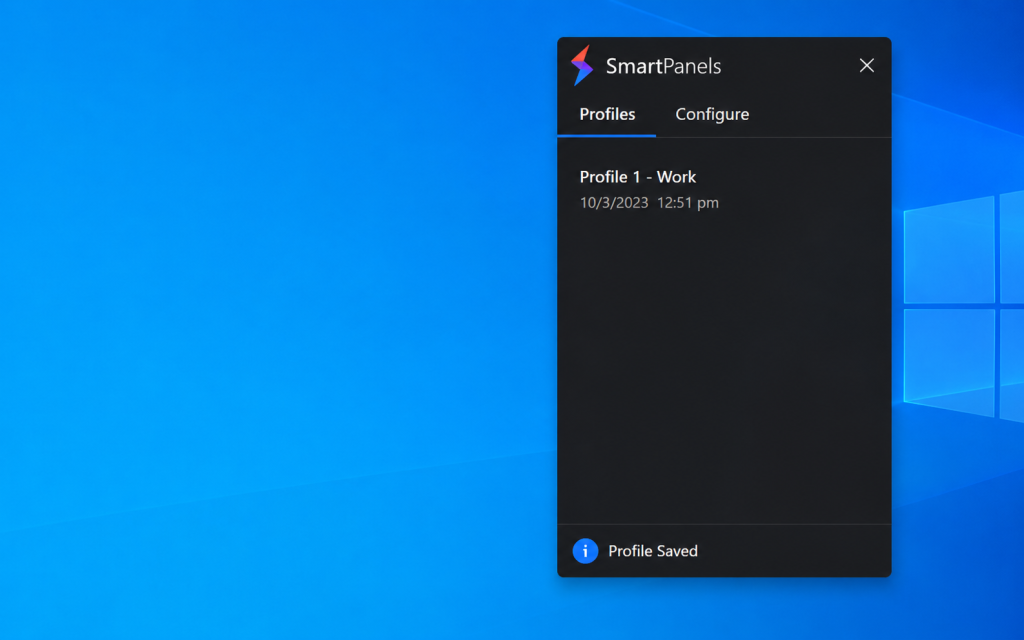The height and width of the screenshot is (640, 1024).
Task: Click the Profile Saved status message
Action: 652,551
